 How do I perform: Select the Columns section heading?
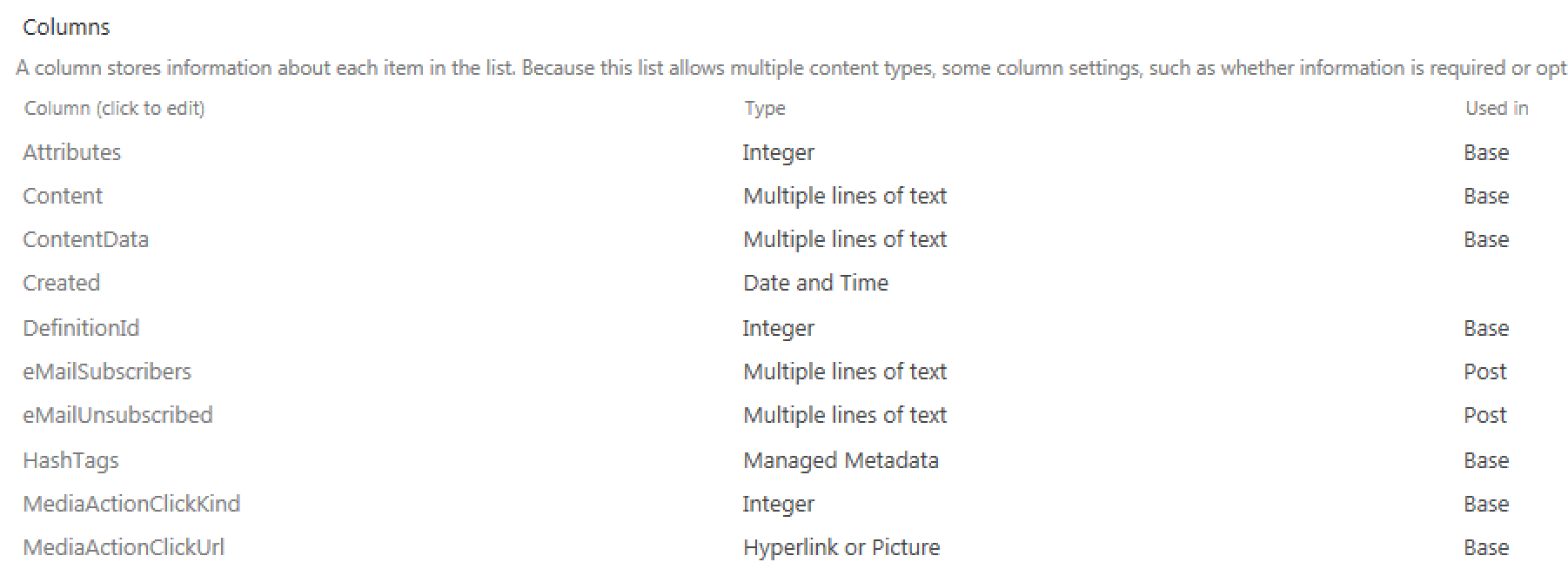coord(66,27)
